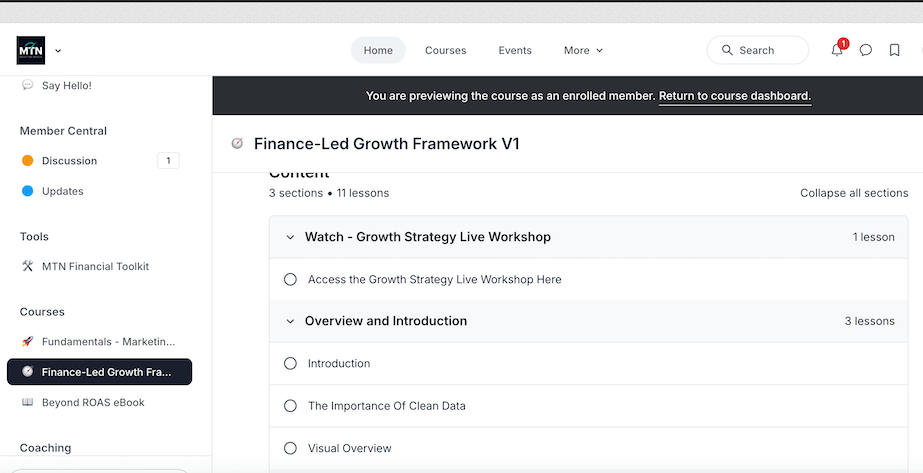Click the blue Updates space icon
The height and width of the screenshot is (473, 923).
(x=28, y=191)
